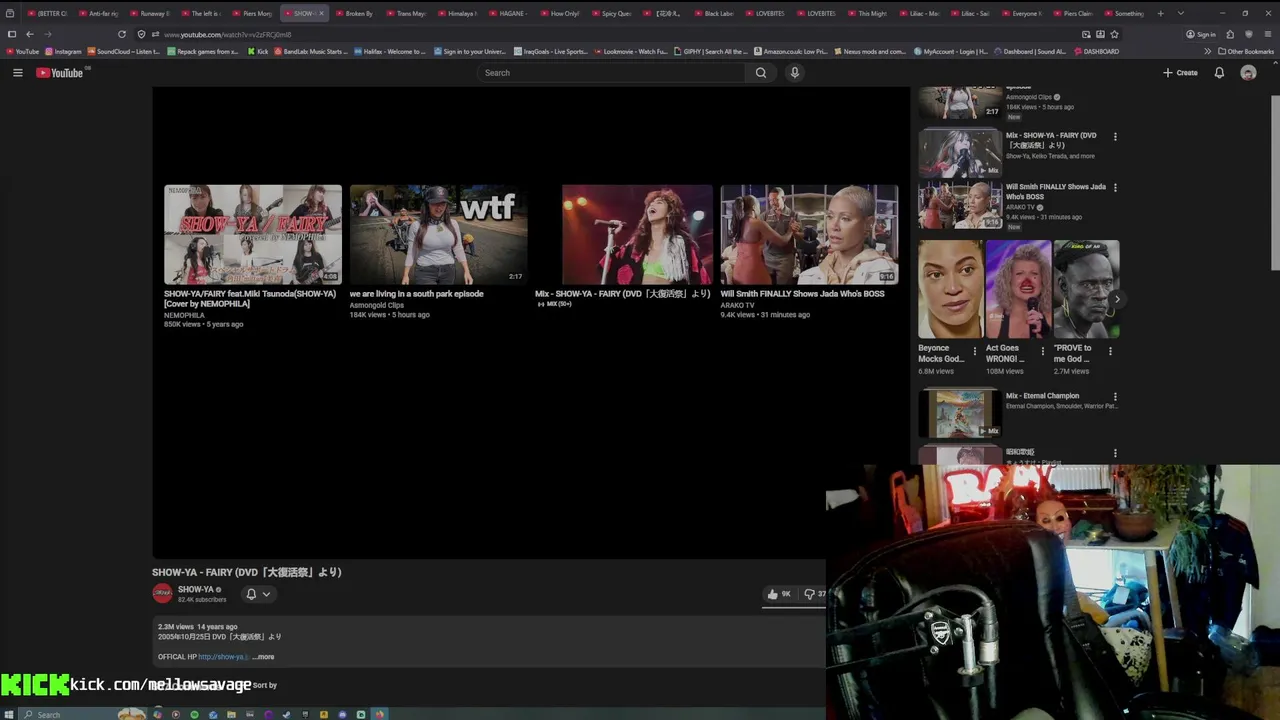1280x720 pixels.
Task: Dislike the video with the thumbs-down icon
Action: (x=814, y=594)
